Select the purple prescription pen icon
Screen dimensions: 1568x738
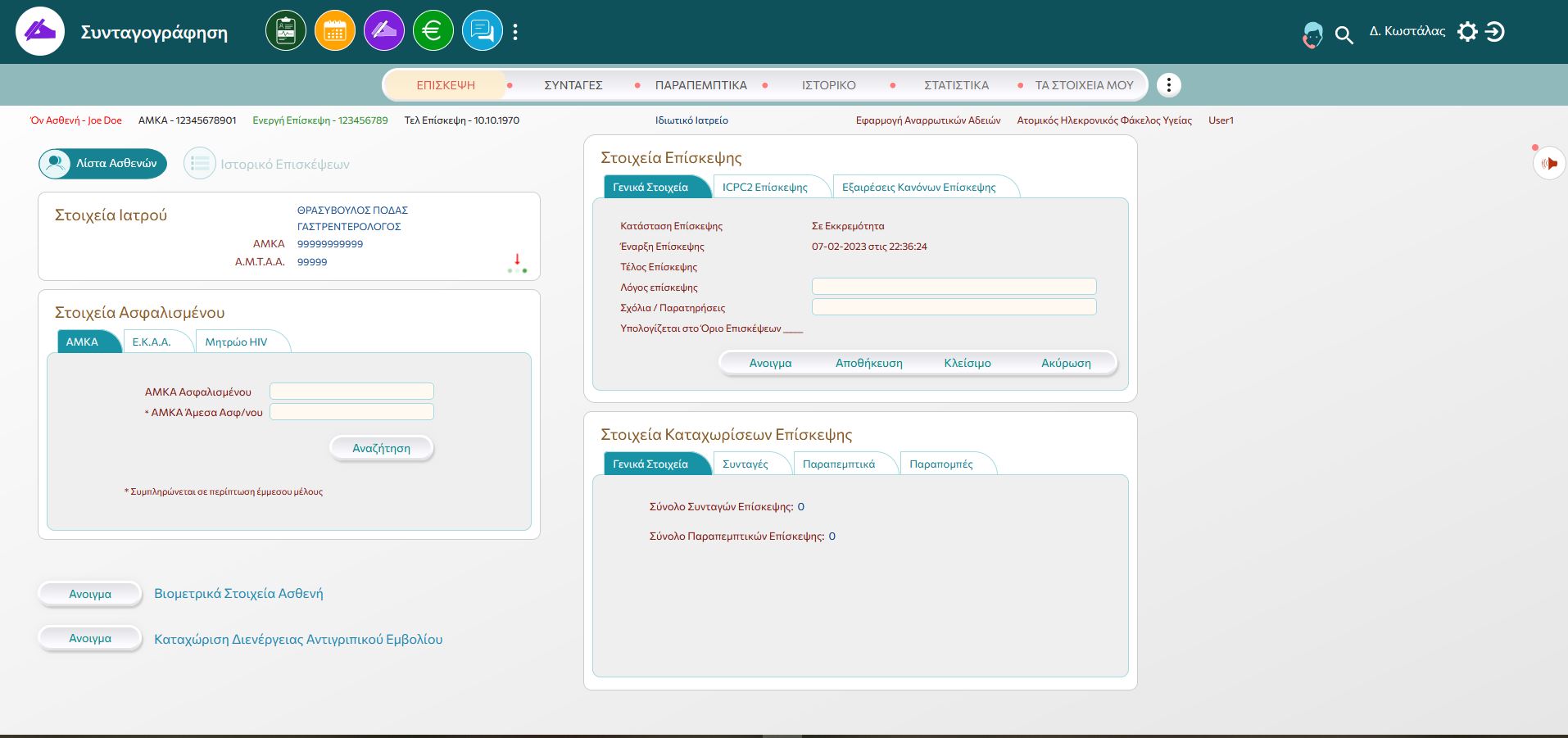384,31
